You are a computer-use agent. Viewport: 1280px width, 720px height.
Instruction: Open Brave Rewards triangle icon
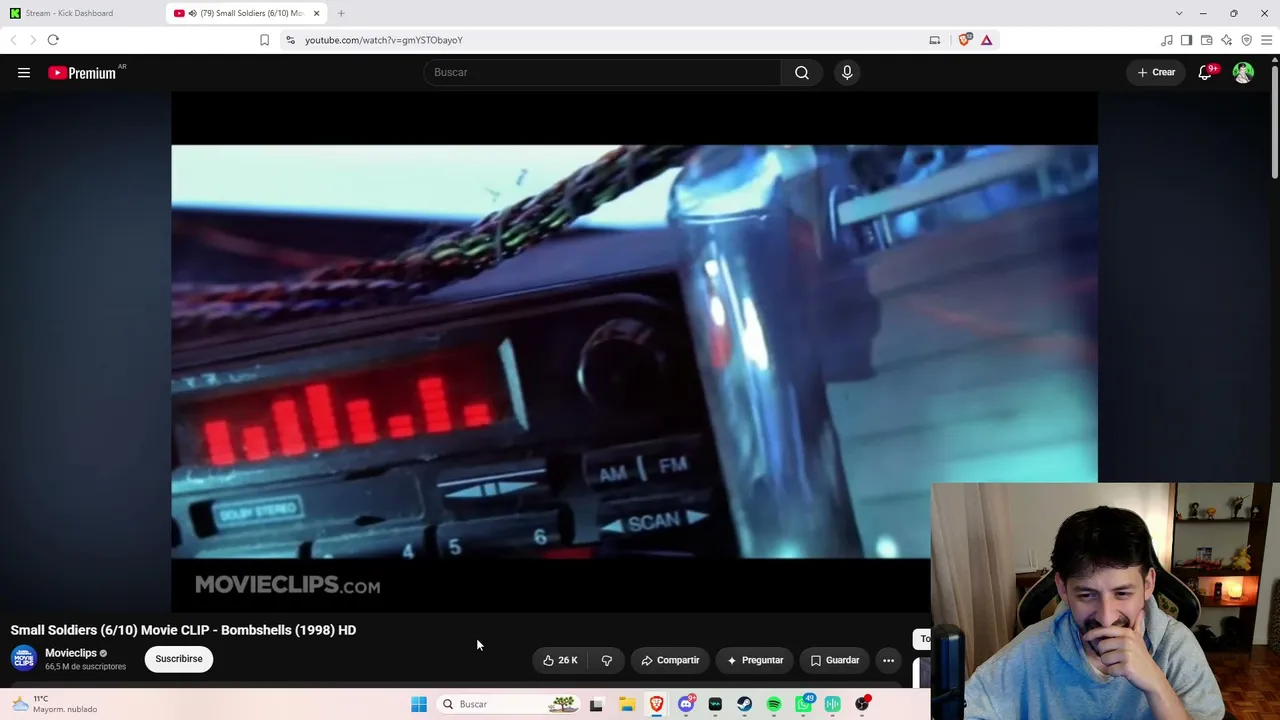coord(986,40)
